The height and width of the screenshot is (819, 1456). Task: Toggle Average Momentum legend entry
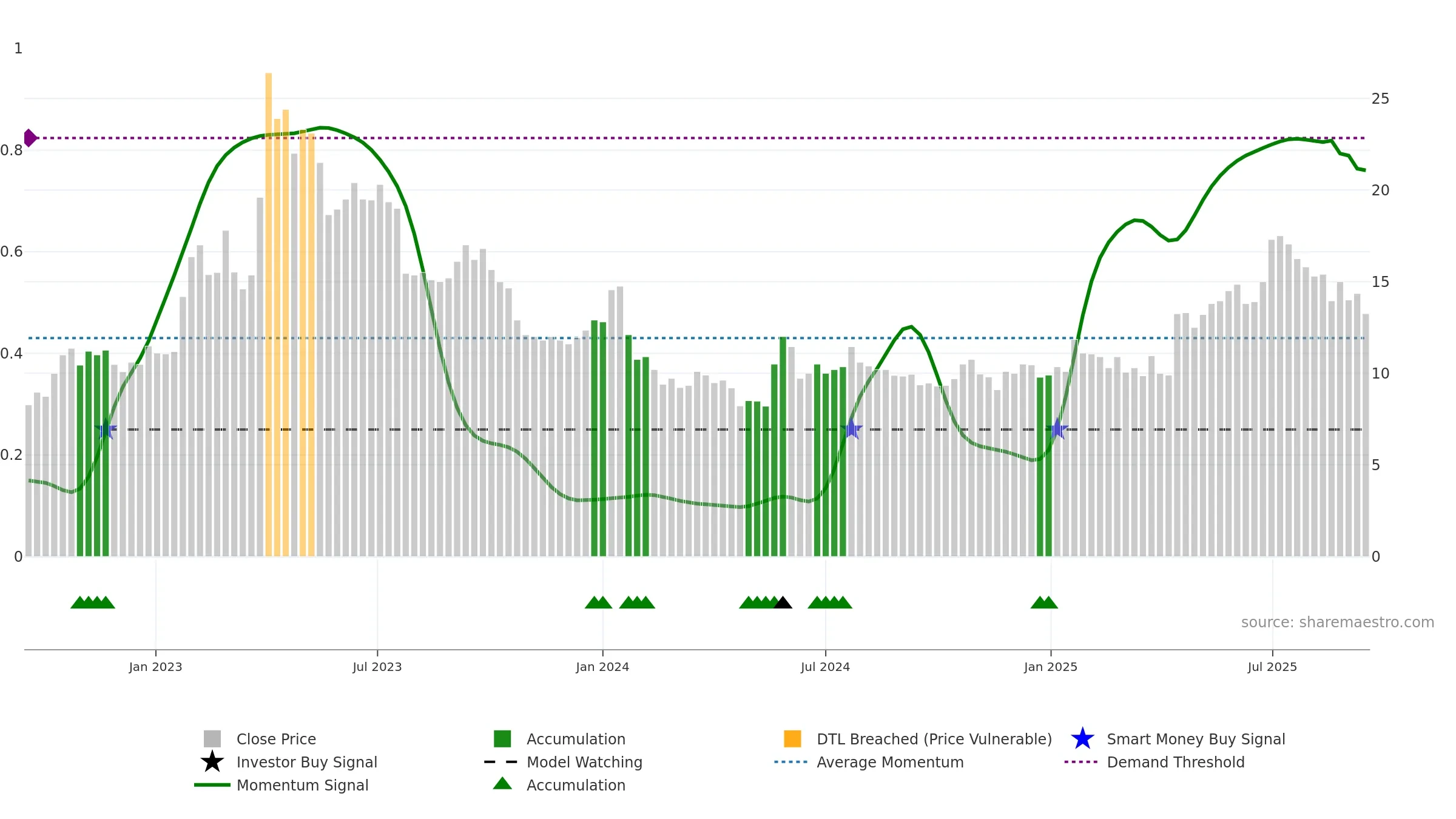point(869,762)
